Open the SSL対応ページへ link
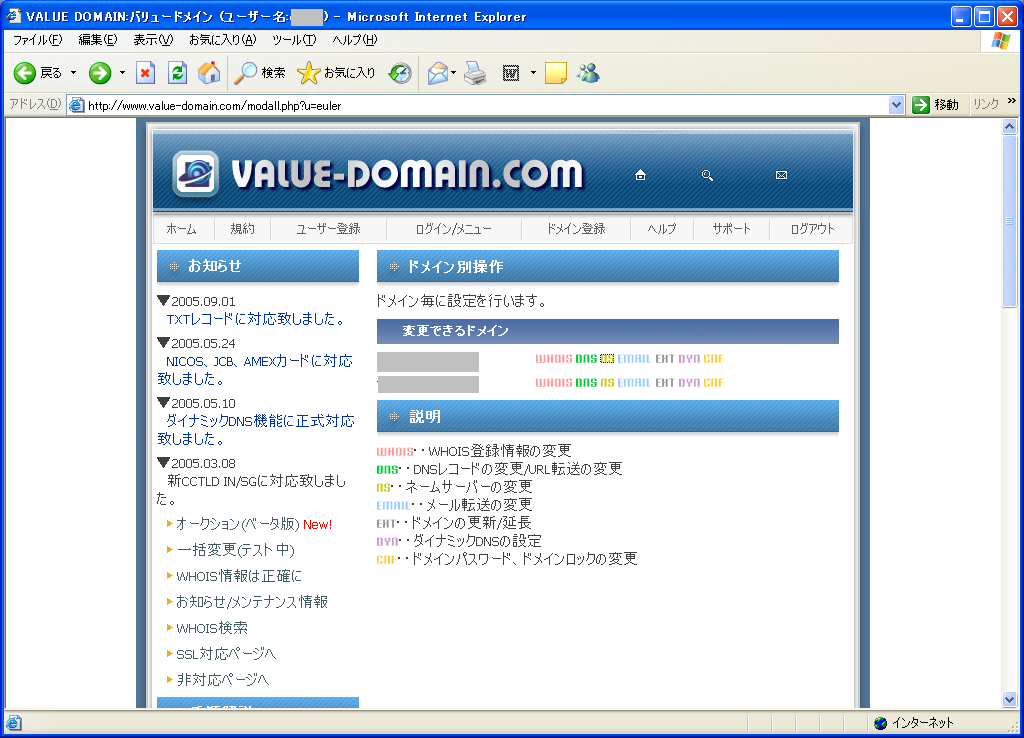Screen dimensions: 1024x738 [226, 654]
